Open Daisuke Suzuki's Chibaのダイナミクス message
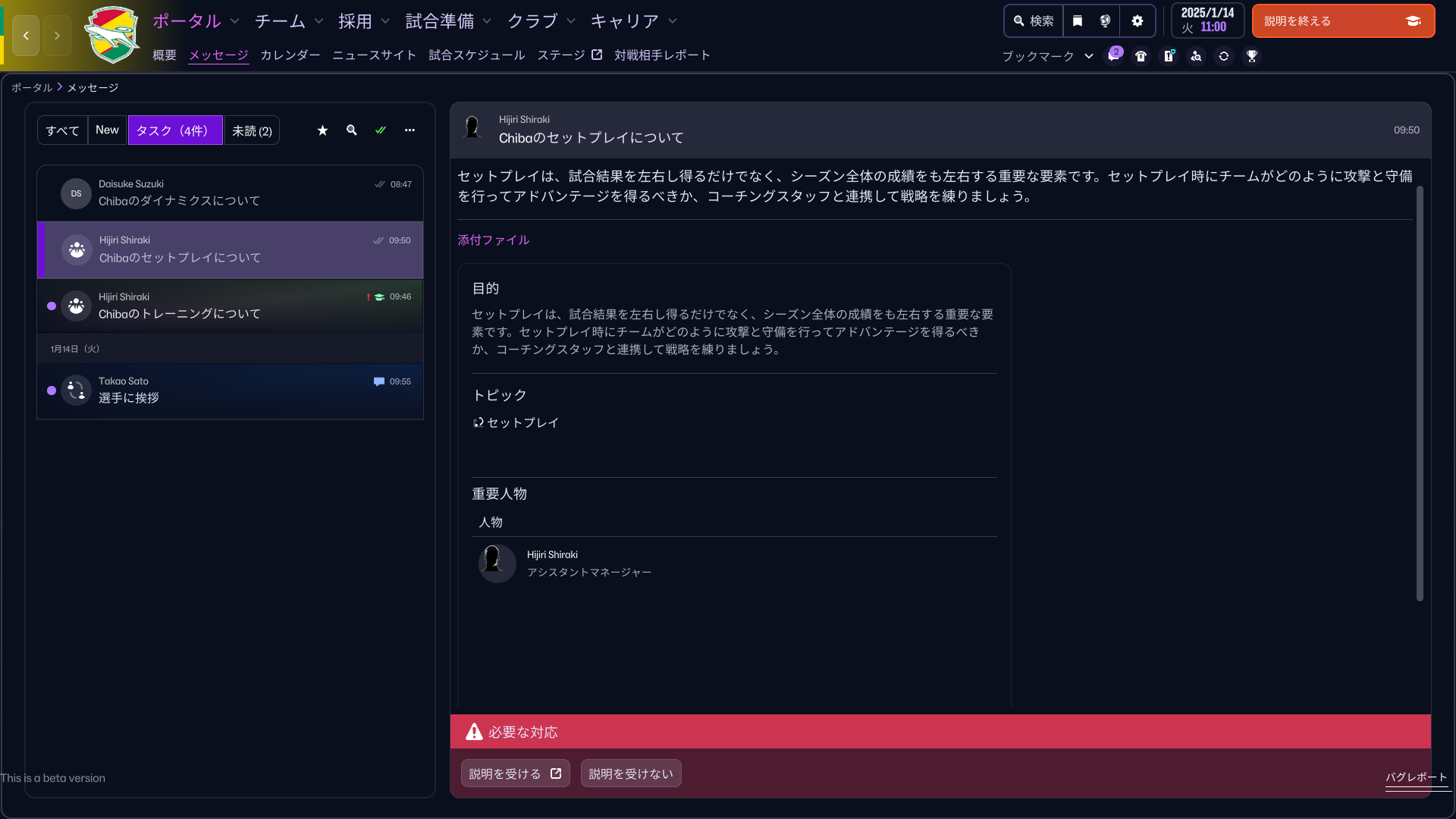 click(x=231, y=193)
